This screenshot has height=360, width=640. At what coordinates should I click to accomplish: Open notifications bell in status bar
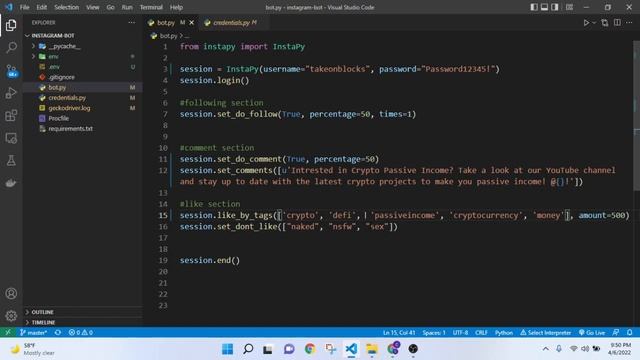tap(629, 333)
